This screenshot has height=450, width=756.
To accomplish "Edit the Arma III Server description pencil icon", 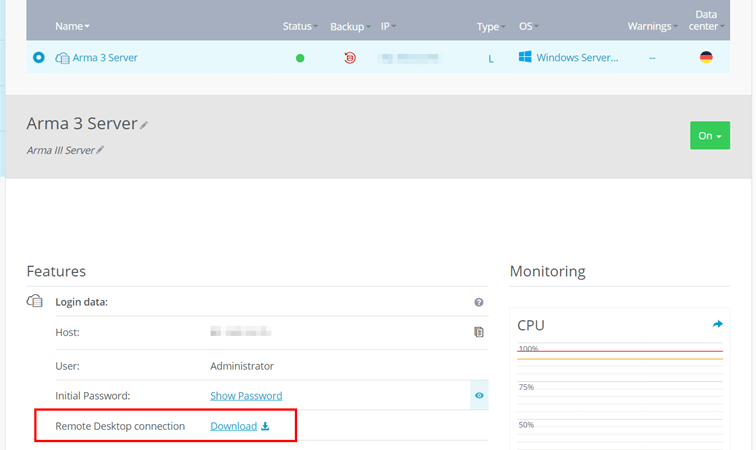I will pos(100,150).
